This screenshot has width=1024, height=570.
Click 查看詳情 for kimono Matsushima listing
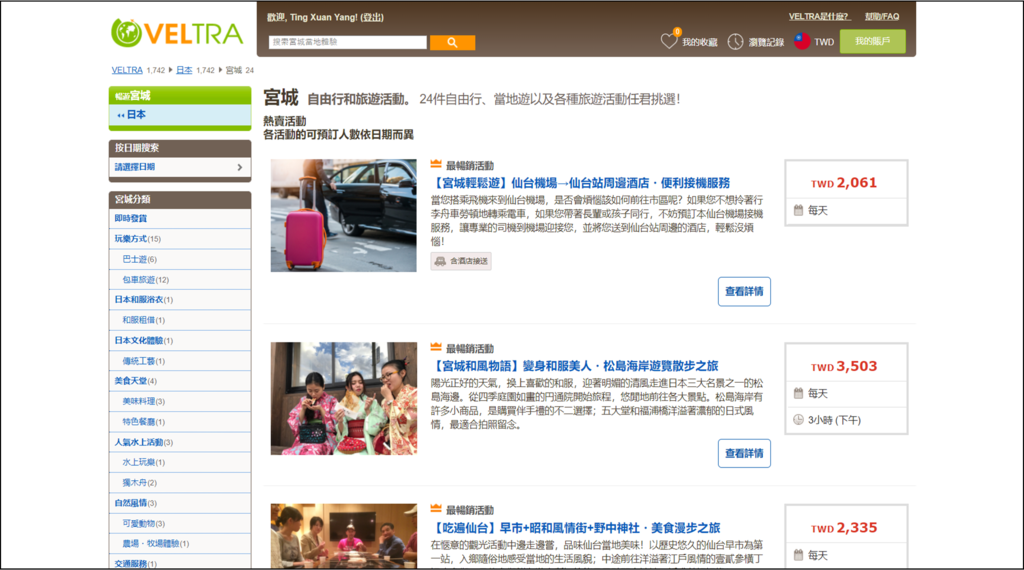coord(744,453)
